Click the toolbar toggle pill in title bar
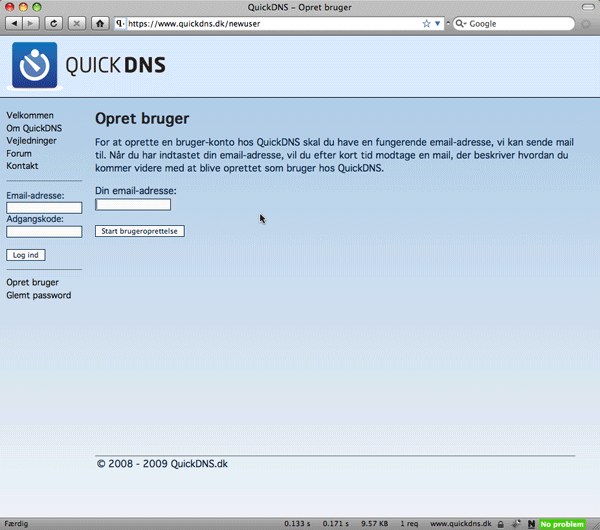 point(588,7)
